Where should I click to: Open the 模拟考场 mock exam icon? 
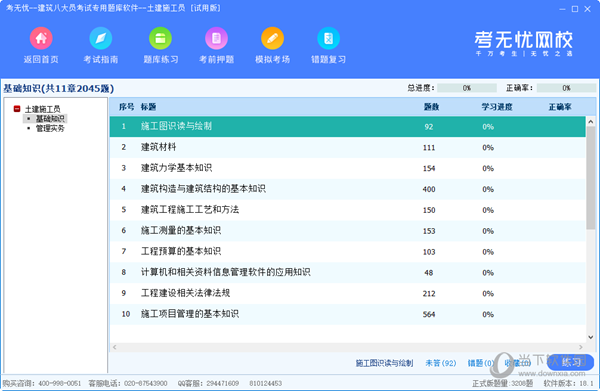coord(272,38)
